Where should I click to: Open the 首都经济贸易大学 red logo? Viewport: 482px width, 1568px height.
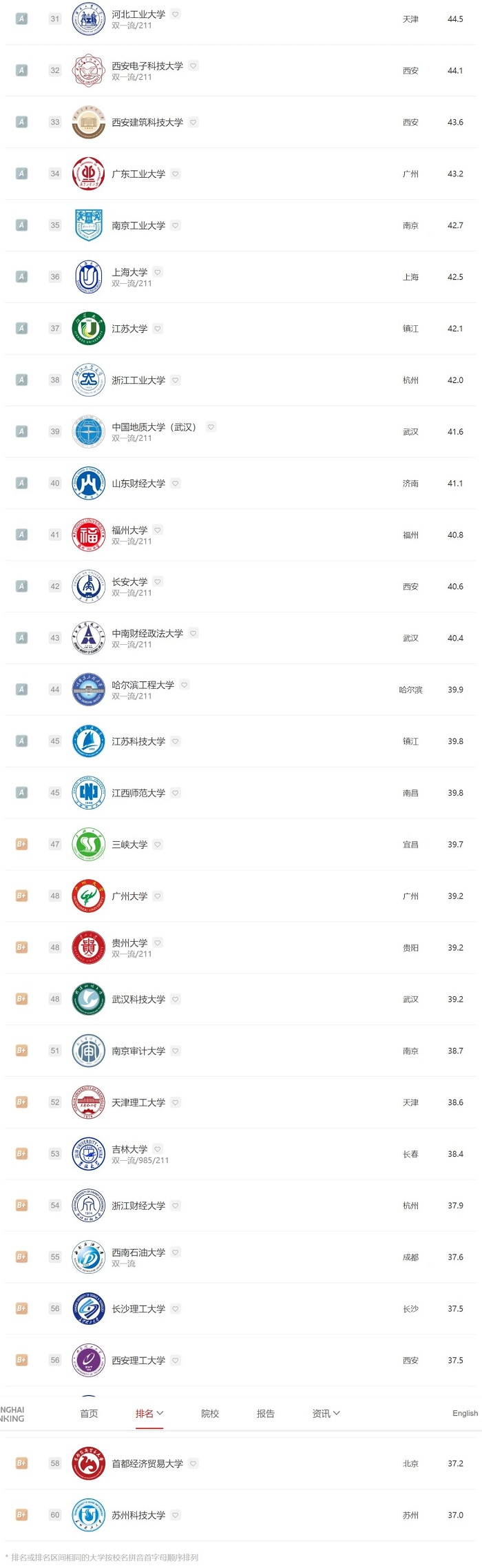tap(88, 1463)
